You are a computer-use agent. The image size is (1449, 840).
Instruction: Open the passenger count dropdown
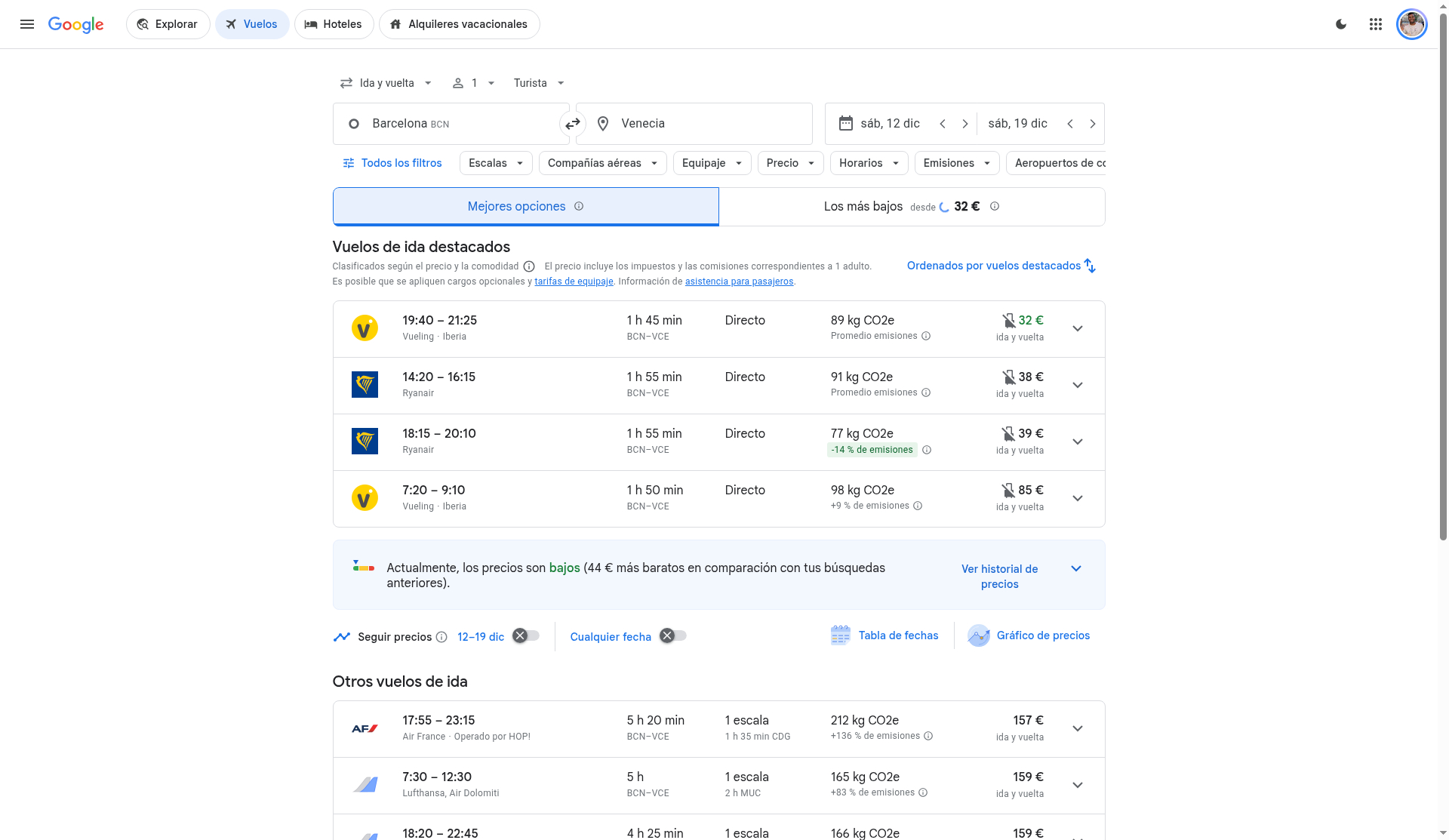click(473, 83)
